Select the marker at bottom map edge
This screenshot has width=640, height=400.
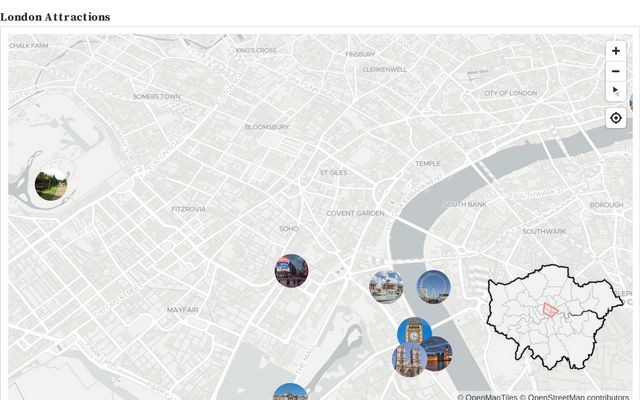(x=290, y=392)
